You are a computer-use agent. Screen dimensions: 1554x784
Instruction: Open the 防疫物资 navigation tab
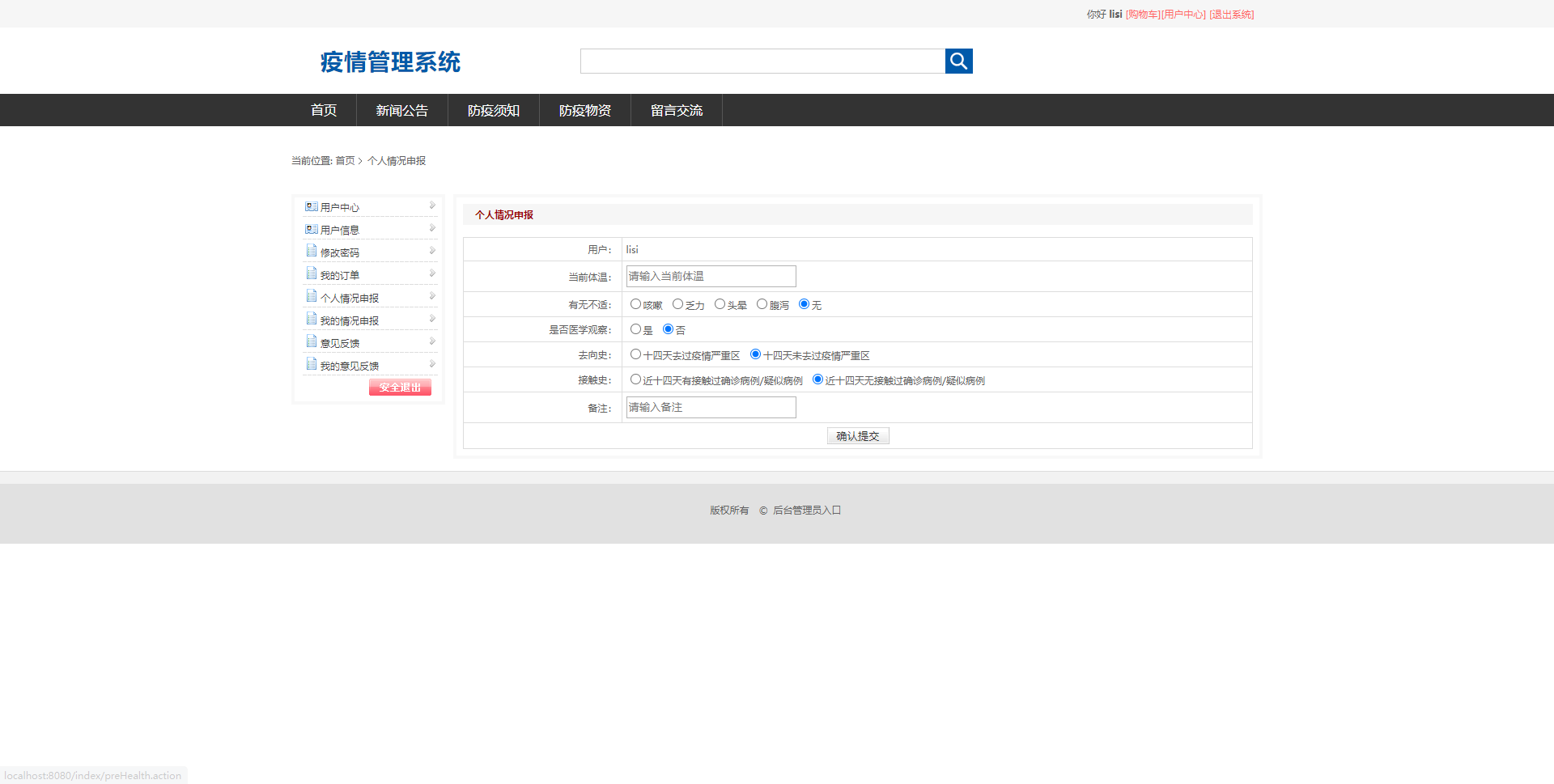tap(585, 110)
